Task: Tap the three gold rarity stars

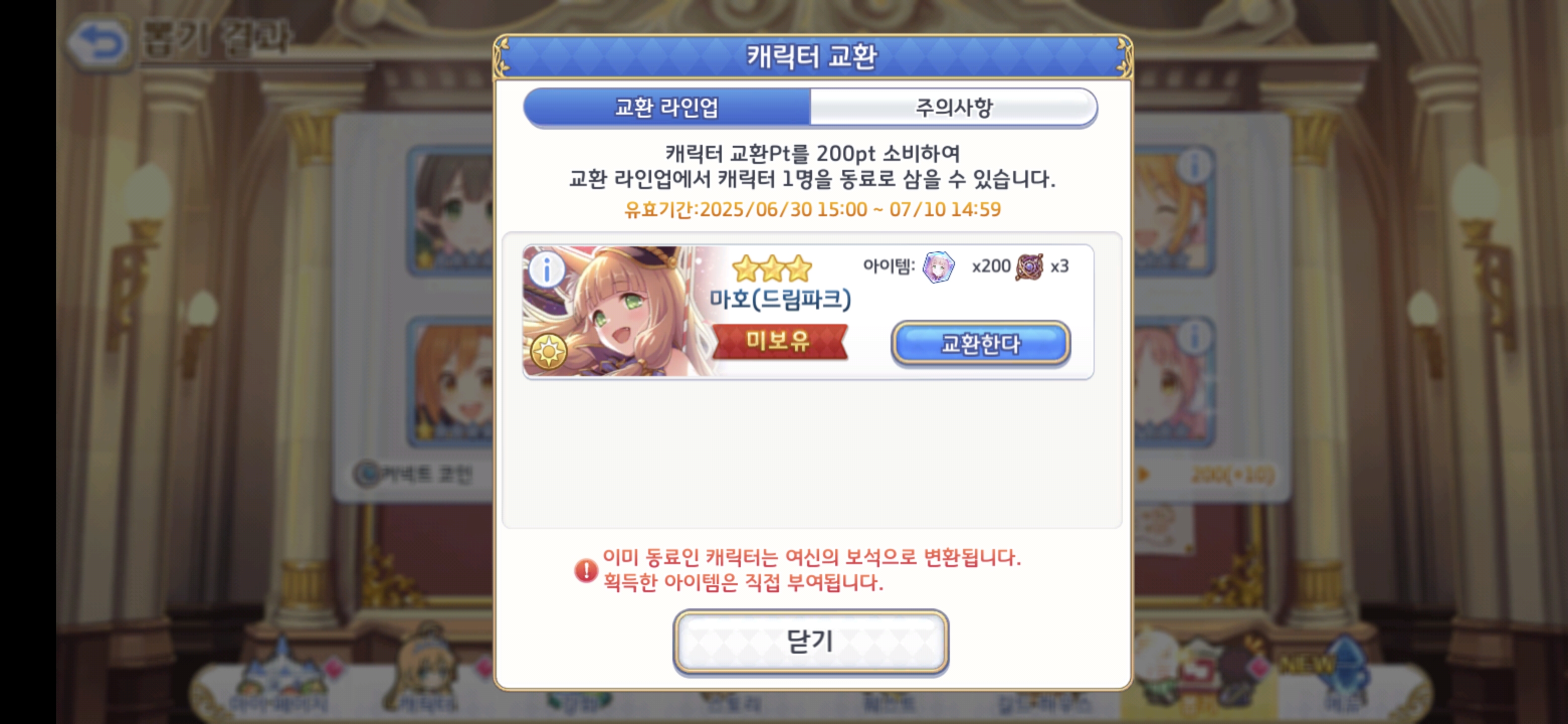Action: [x=771, y=268]
